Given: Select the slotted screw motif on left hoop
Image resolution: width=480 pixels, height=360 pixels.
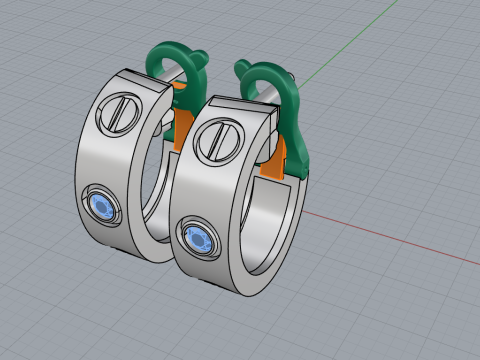Looking at the screenshot, I should (119, 114).
